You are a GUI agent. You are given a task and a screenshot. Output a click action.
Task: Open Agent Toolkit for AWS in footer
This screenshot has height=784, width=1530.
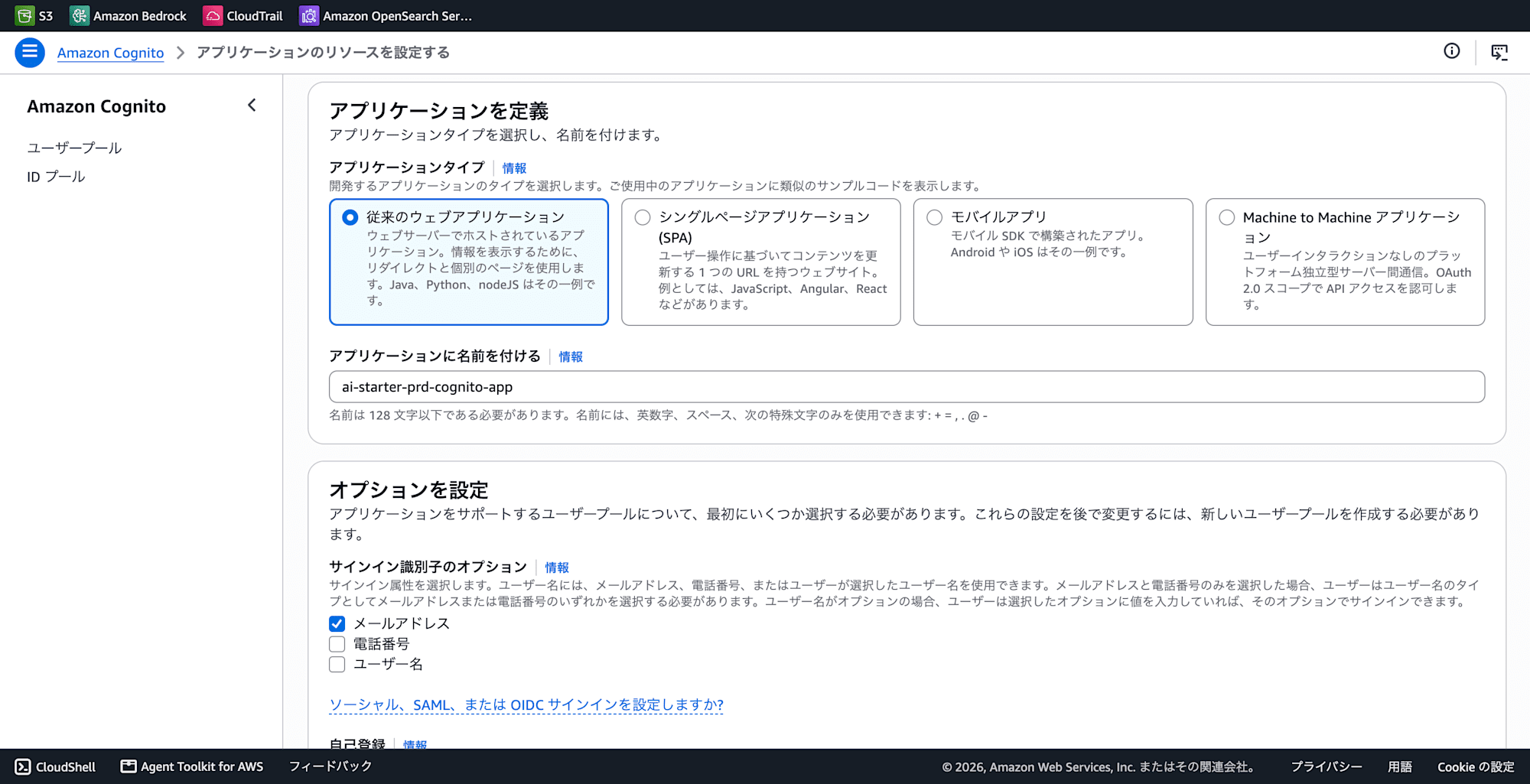point(192,766)
